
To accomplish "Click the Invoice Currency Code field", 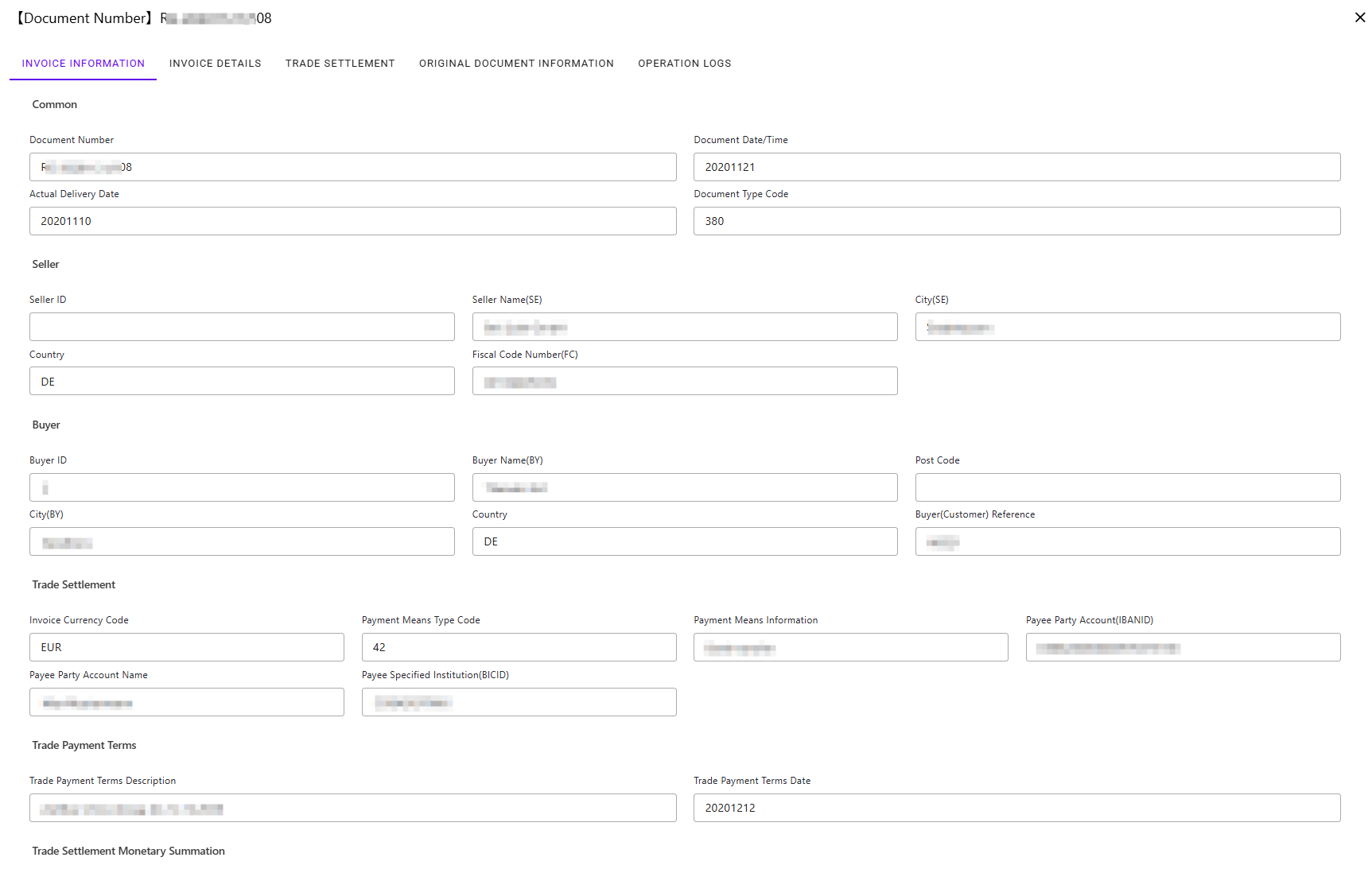I will (x=186, y=647).
